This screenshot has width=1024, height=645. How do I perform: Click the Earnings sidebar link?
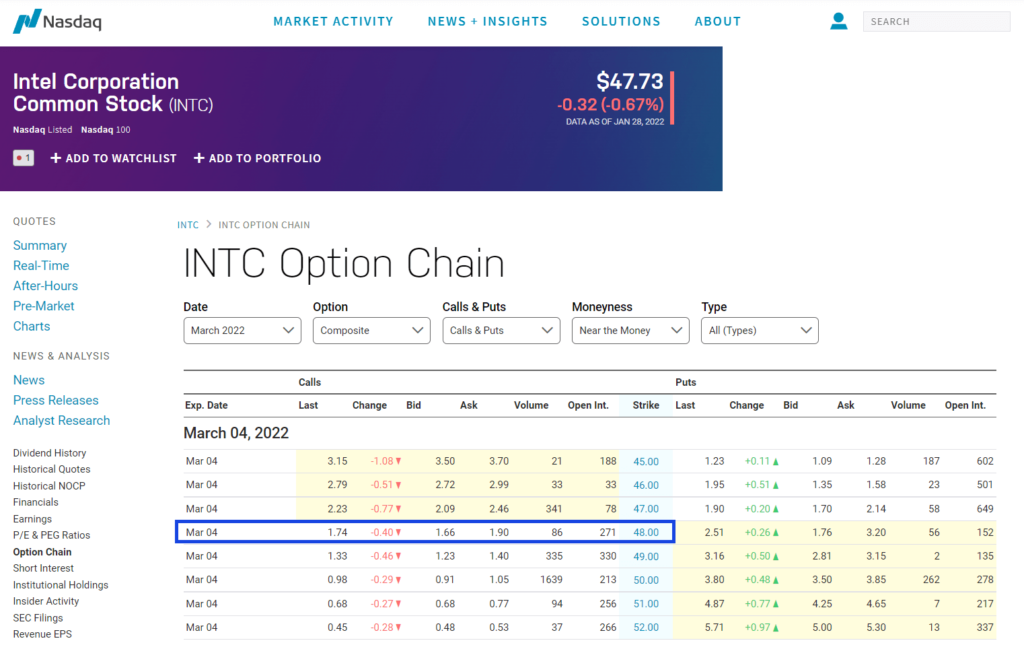click(35, 518)
